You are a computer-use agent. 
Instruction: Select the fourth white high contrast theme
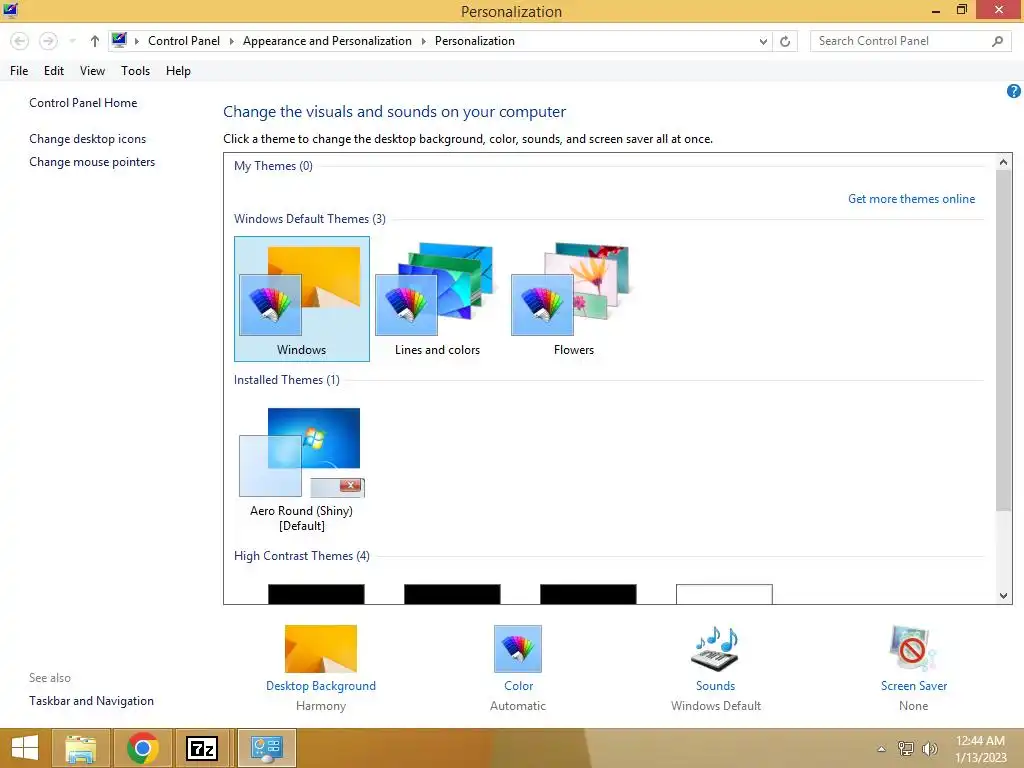(x=724, y=594)
